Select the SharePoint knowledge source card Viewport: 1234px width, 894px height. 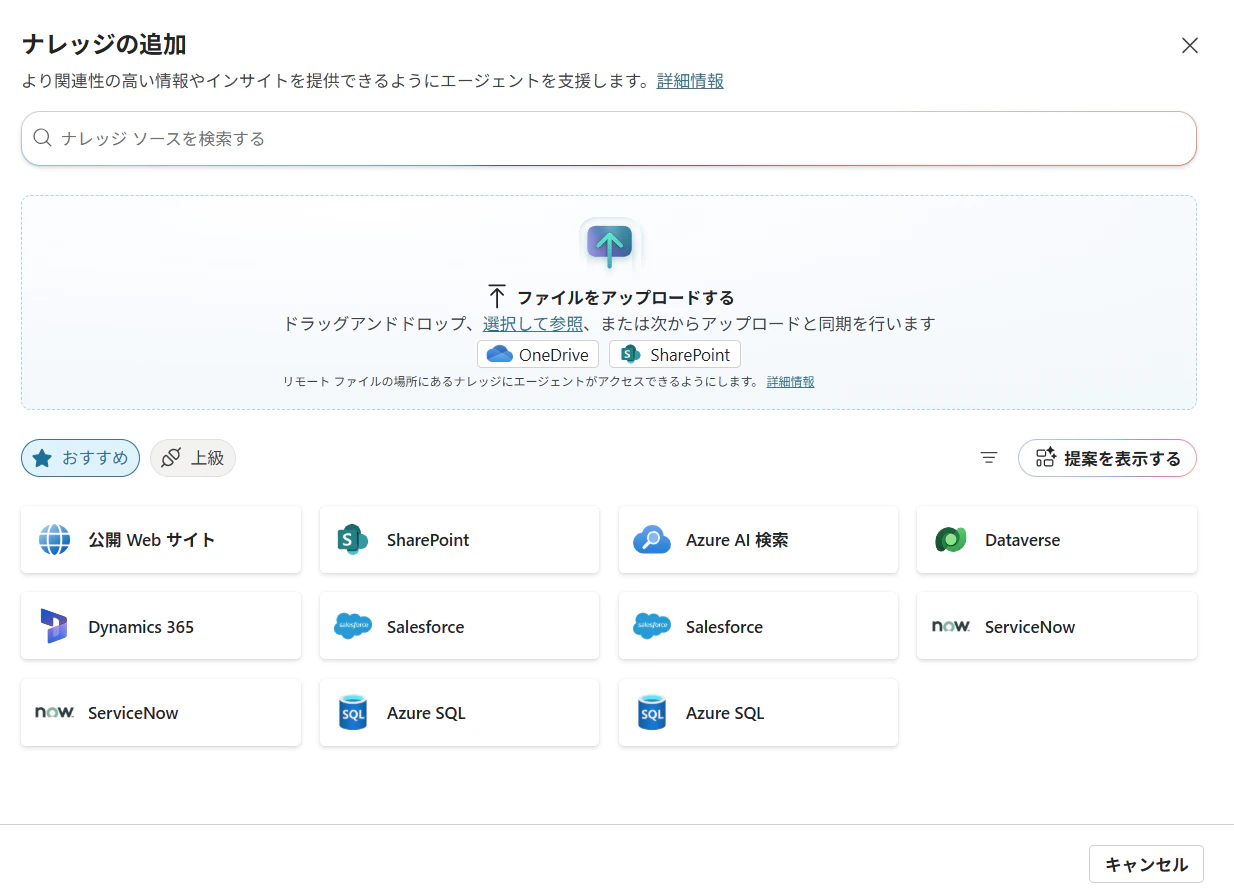[459, 540]
